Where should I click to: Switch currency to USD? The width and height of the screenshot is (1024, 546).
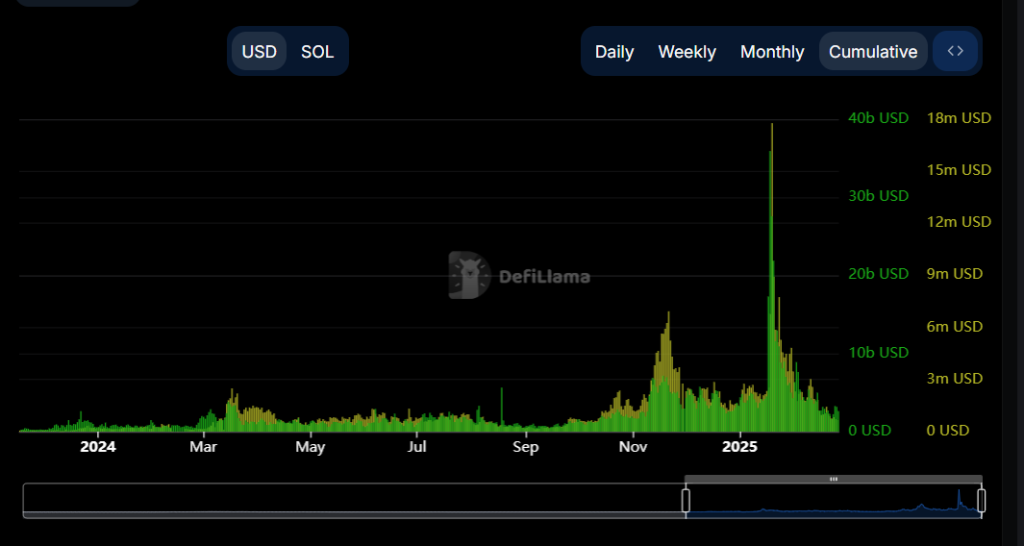[259, 52]
